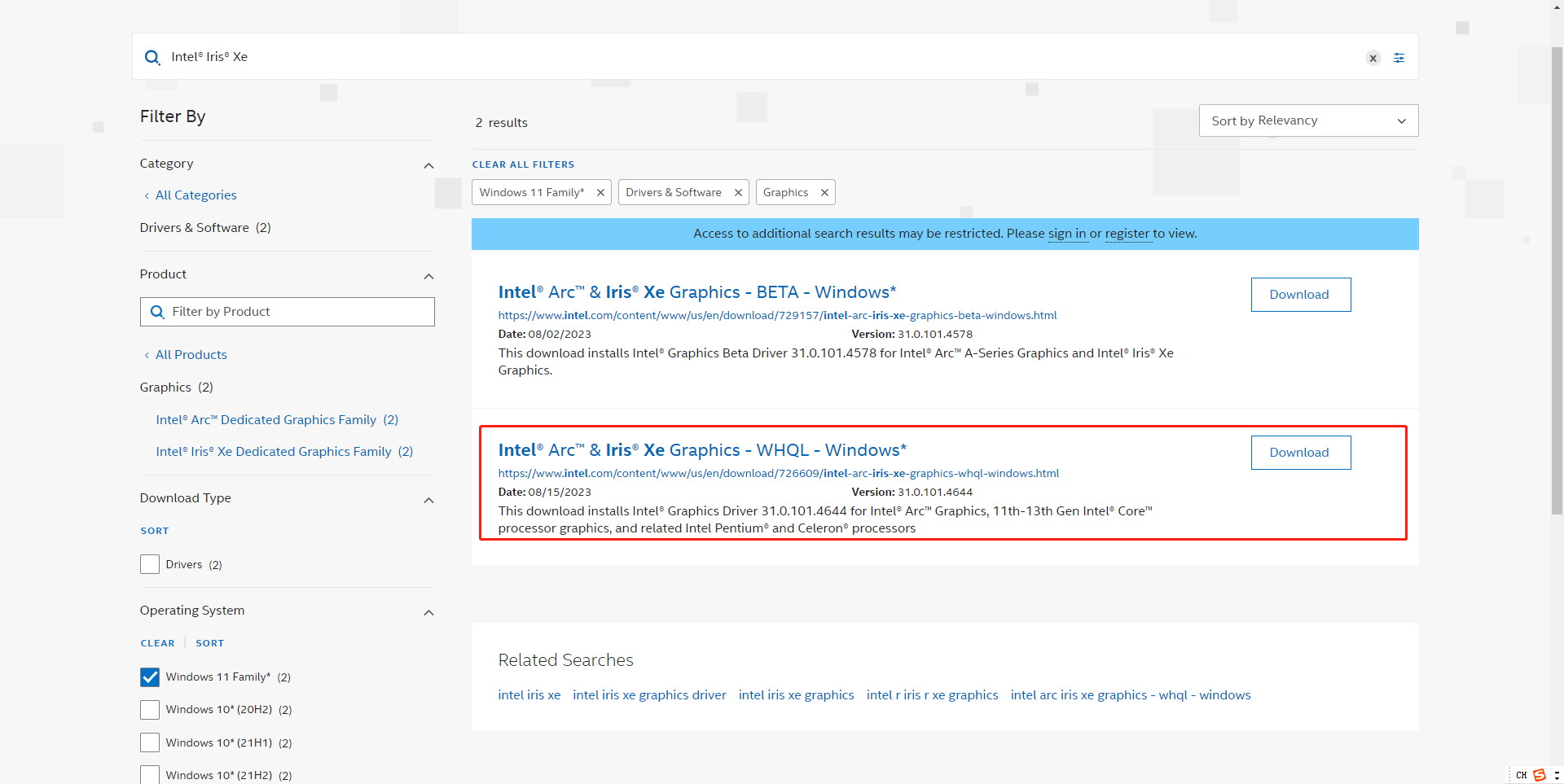This screenshot has width=1564, height=784.
Task: Check the Windows 10 (20H2) checkbox
Action: tap(150, 710)
